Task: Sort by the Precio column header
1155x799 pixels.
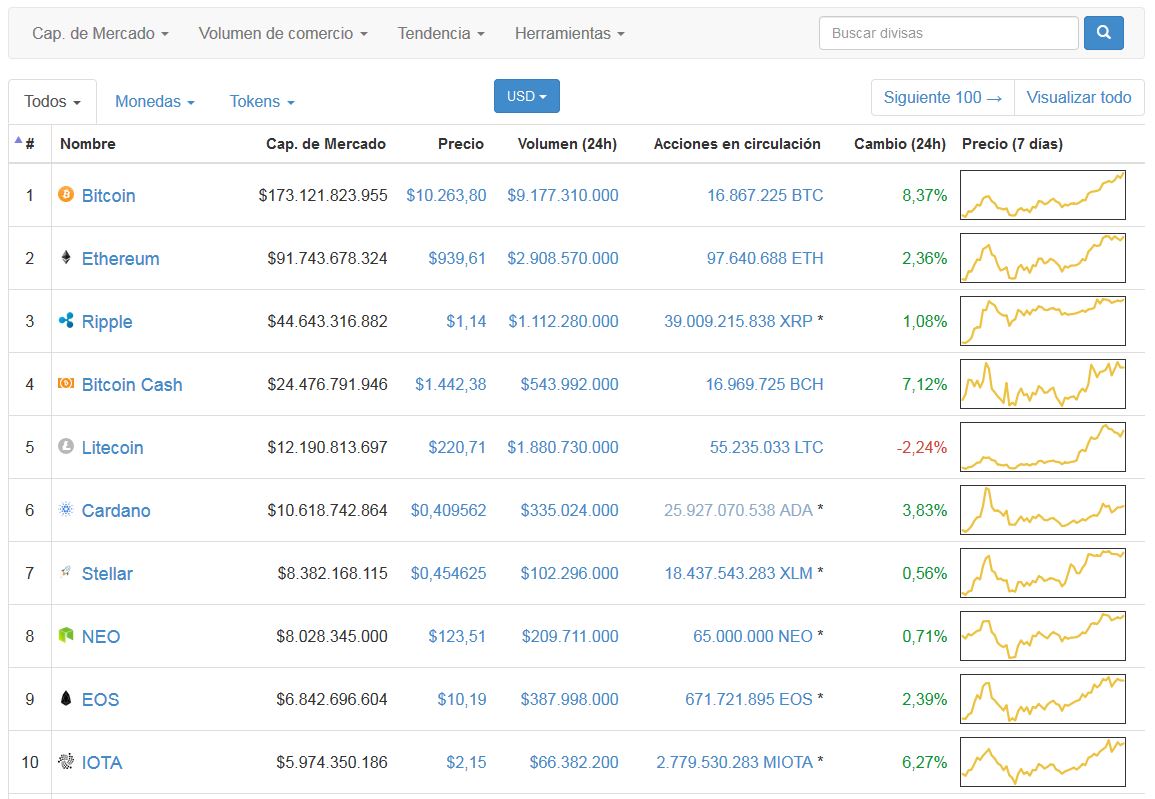Action: [x=461, y=144]
